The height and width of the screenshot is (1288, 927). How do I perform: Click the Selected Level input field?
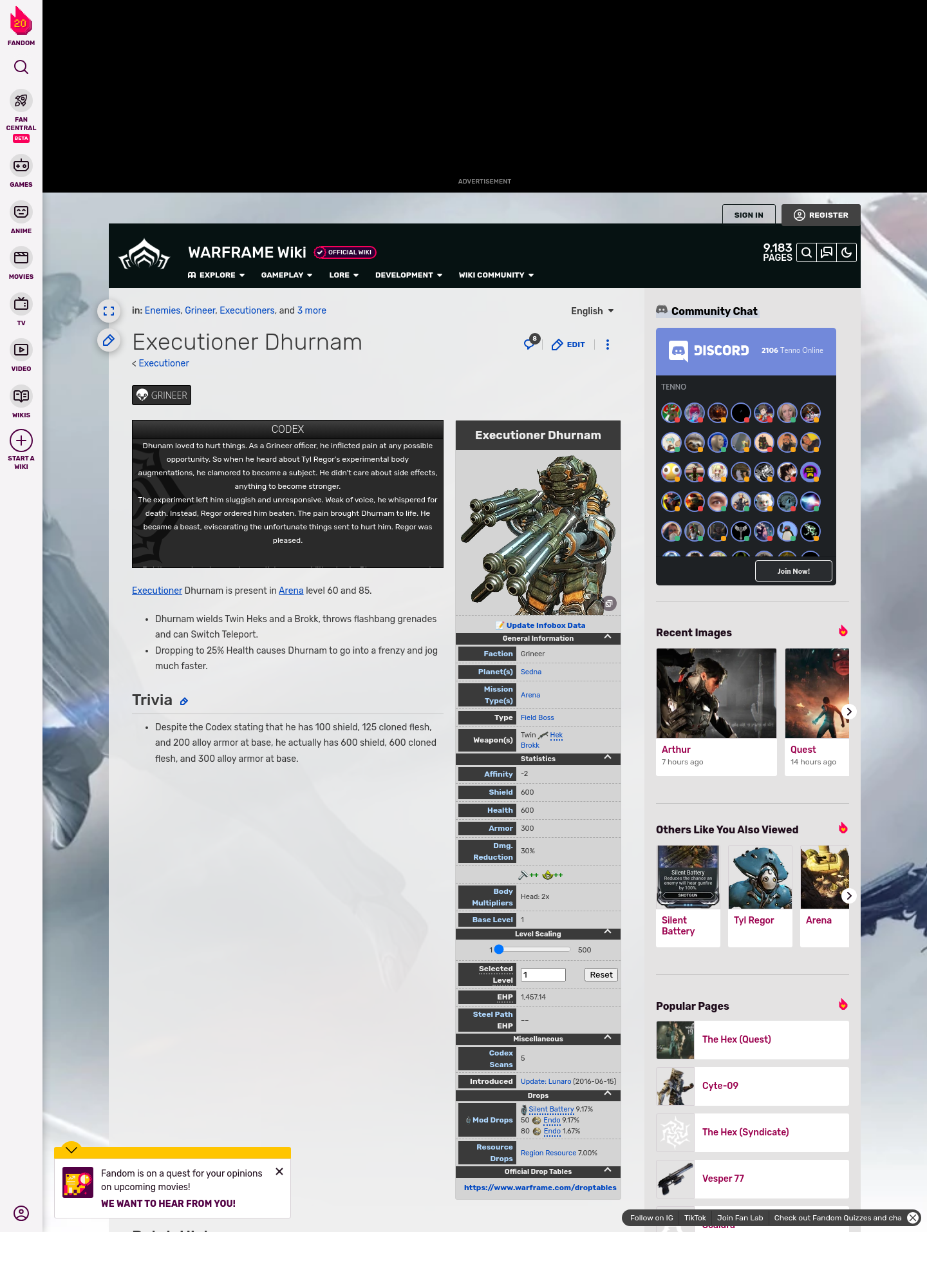(x=543, y=975)
